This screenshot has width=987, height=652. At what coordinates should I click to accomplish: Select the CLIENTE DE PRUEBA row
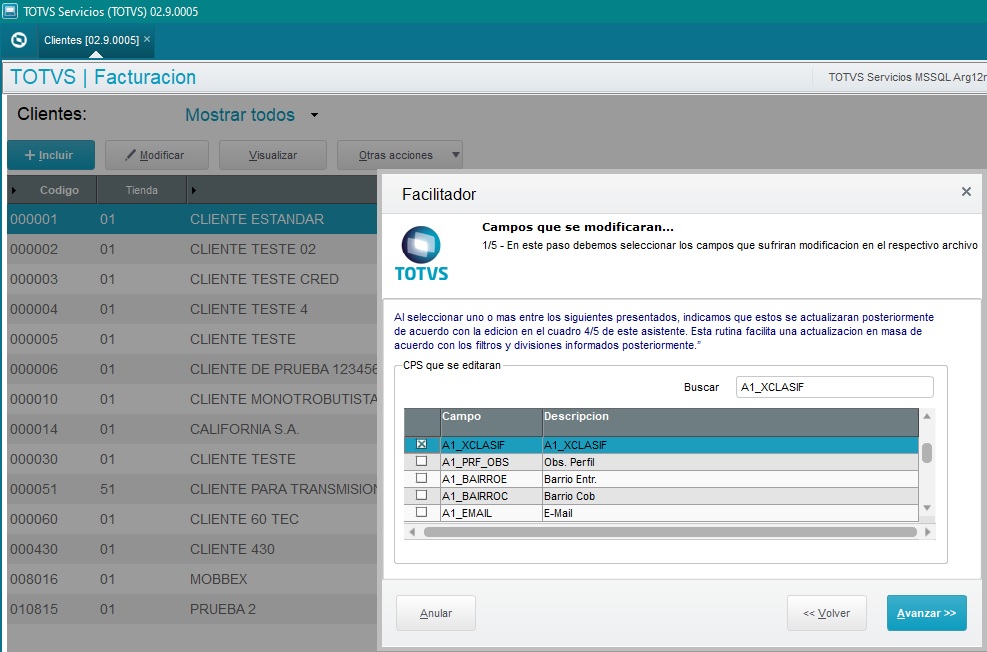[192, 369]
